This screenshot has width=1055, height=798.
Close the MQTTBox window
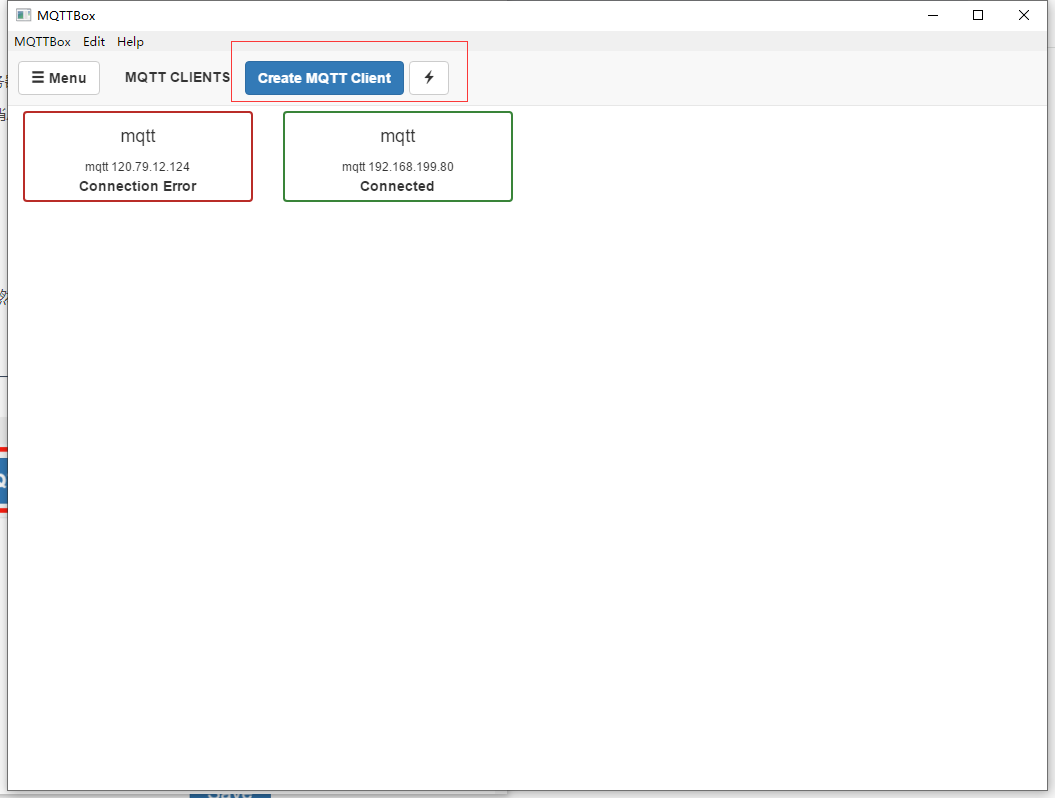click(x=1023, y=15)
